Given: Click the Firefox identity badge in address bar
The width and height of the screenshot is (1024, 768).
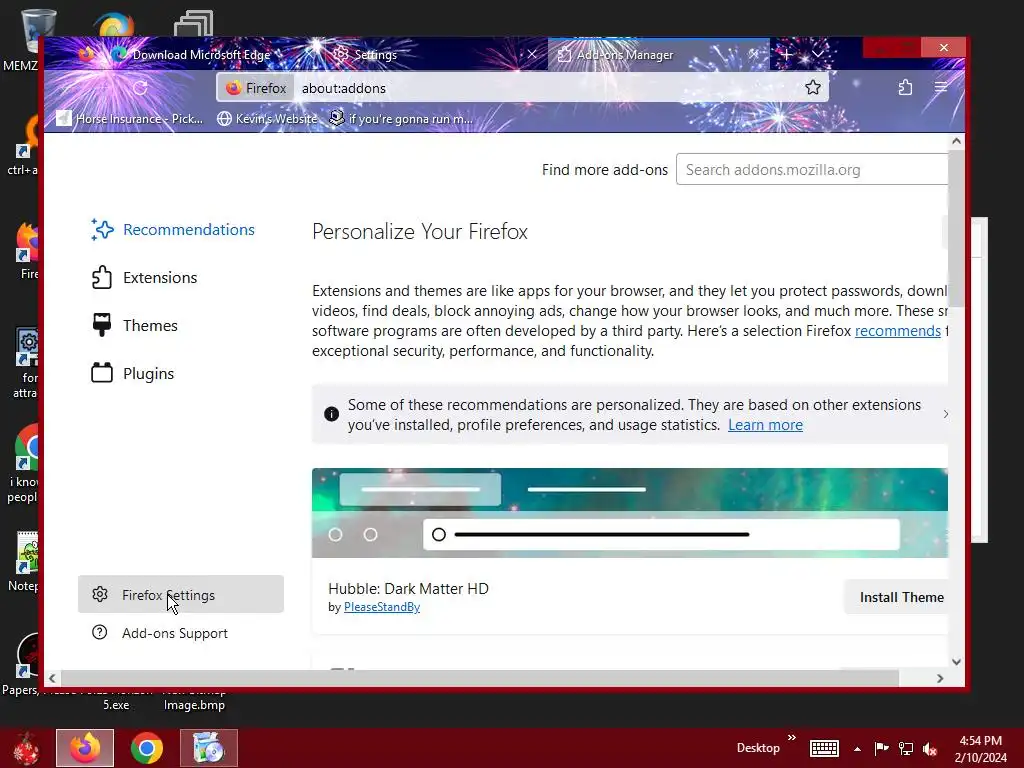Looking at the screenshot, I should click(256, 88).
